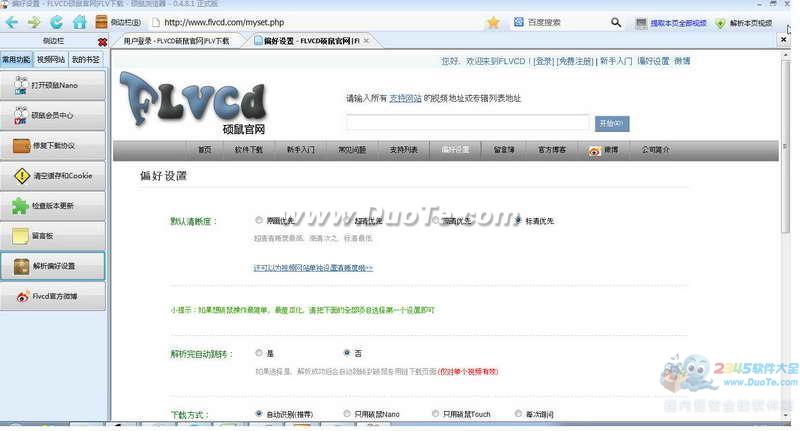This screenshot has width=800, height=431.
Task: Click 修复下载协议 sidebar item
Action: 53,145
